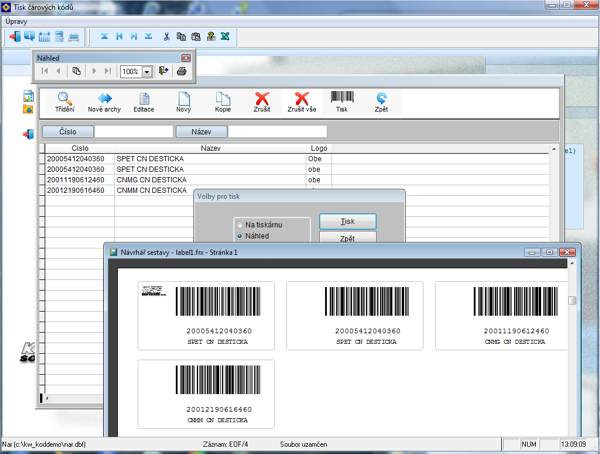The image size is (600, 454).
Task: Click the Kopie duplicate pages button
Action: (223, 102)
